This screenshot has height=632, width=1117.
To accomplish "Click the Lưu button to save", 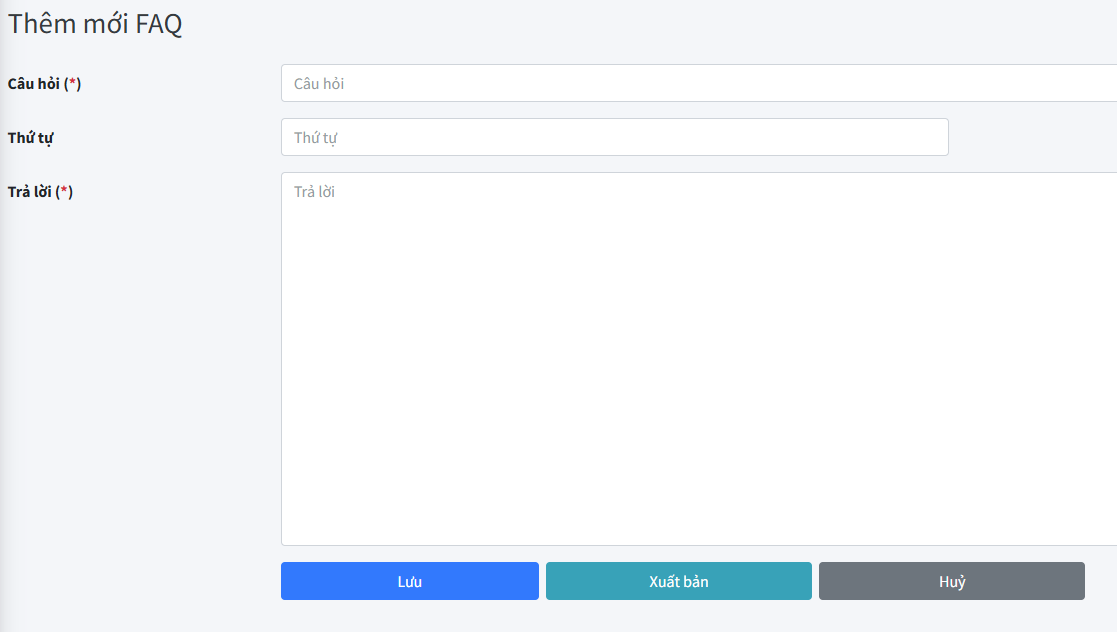I will point(409,580).
